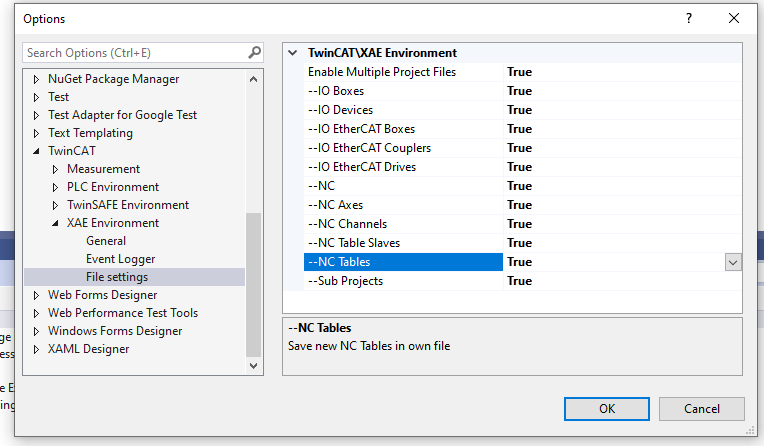Click the options tree scrollbar thumb
Screen dimensions: 764x446
[253, 285]
